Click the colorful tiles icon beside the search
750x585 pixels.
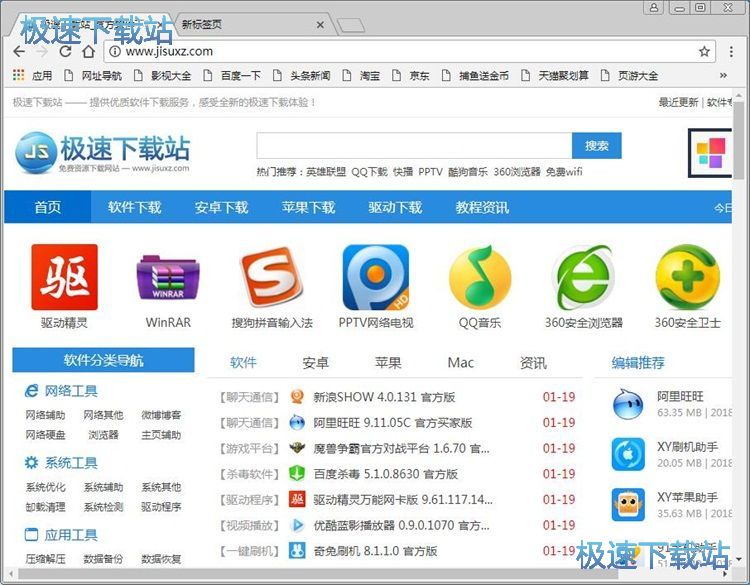click(711, 153)
